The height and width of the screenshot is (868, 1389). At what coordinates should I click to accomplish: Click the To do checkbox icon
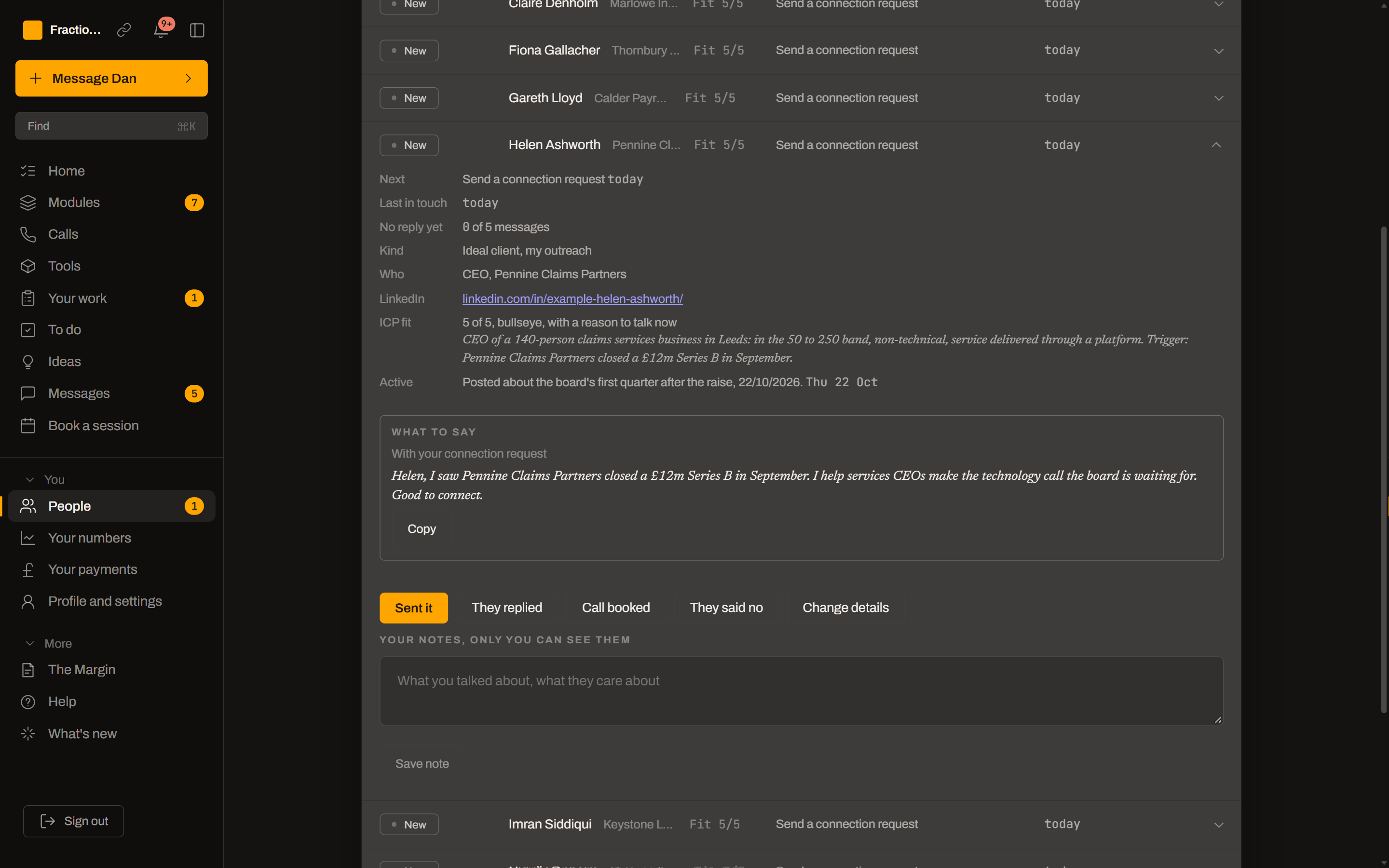[x=28, y=330]
